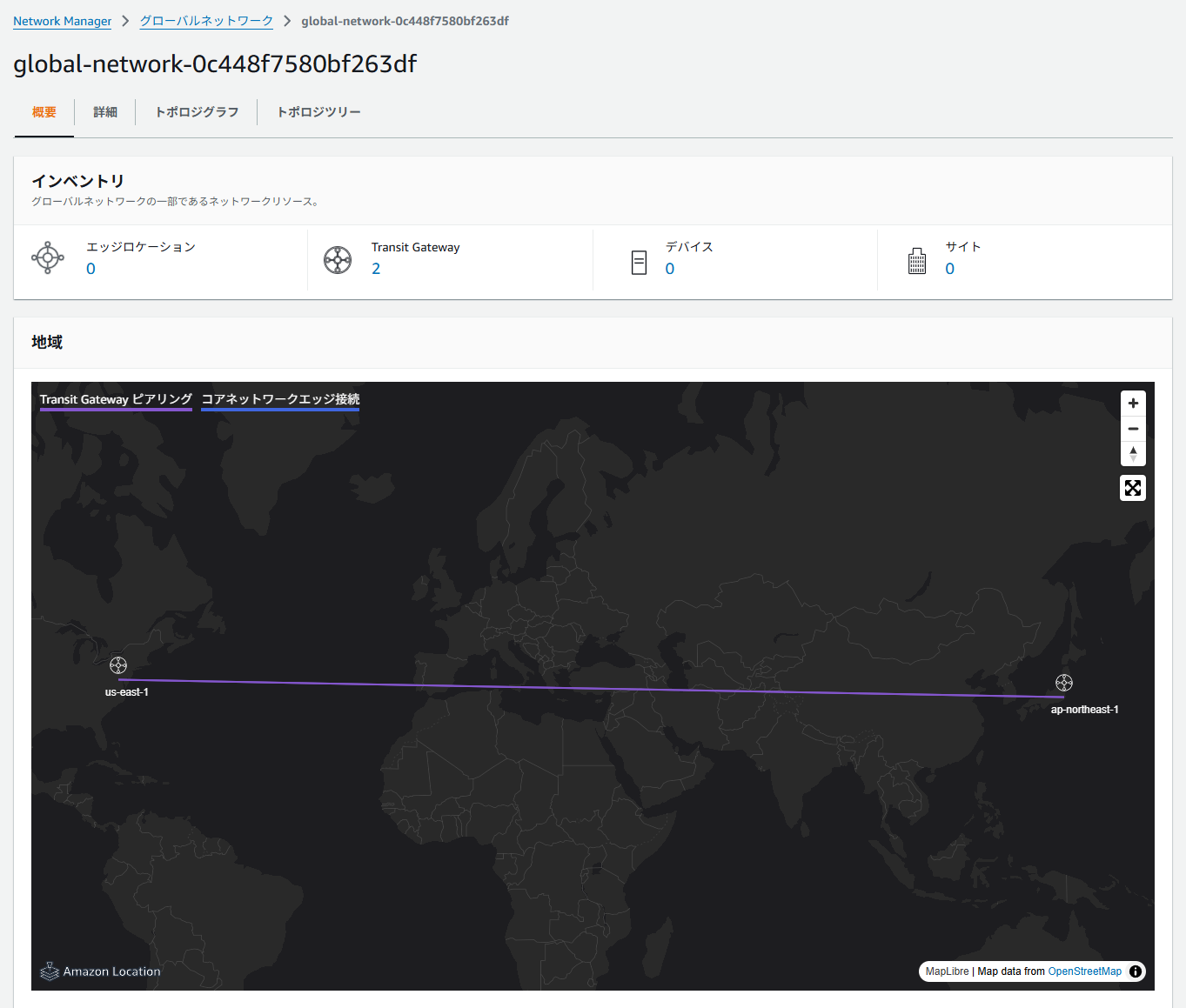Click the Amazon Location logo

[x=100, y=971]
